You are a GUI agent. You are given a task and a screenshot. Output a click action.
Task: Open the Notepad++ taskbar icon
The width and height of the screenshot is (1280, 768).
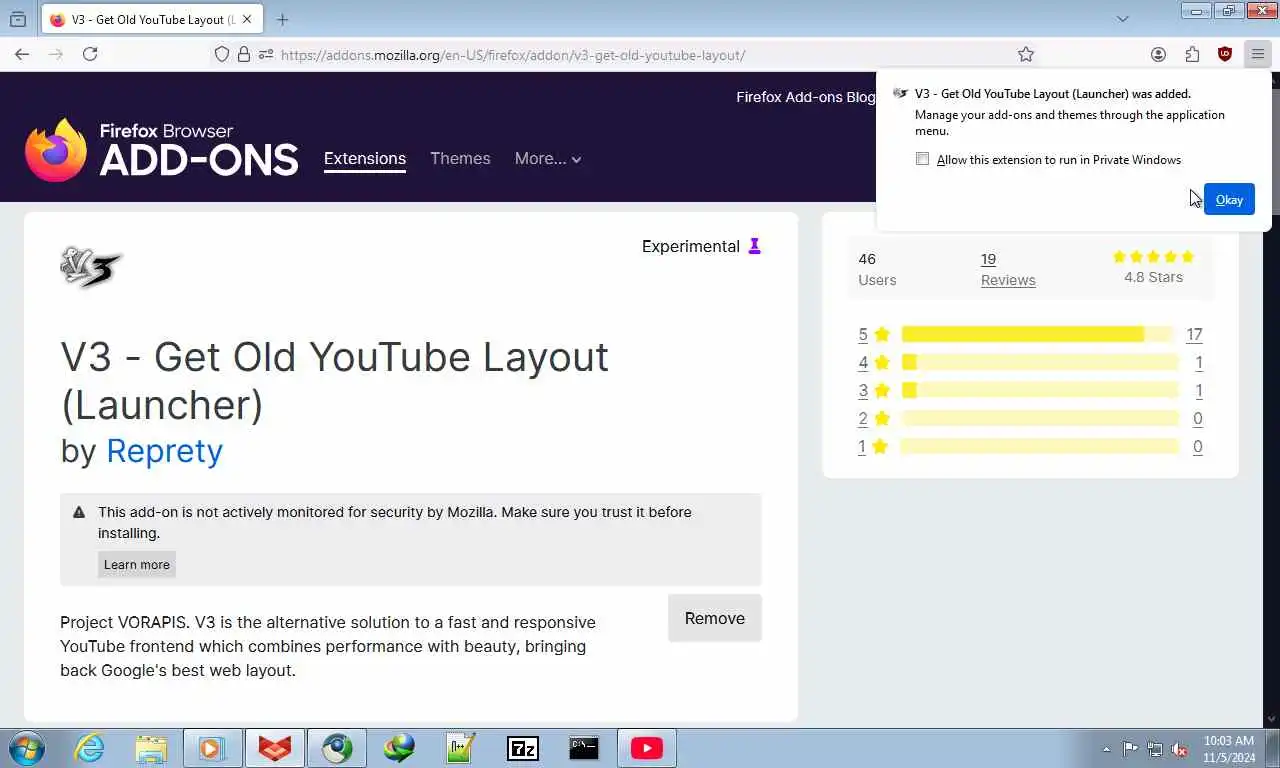coord(460,748)
